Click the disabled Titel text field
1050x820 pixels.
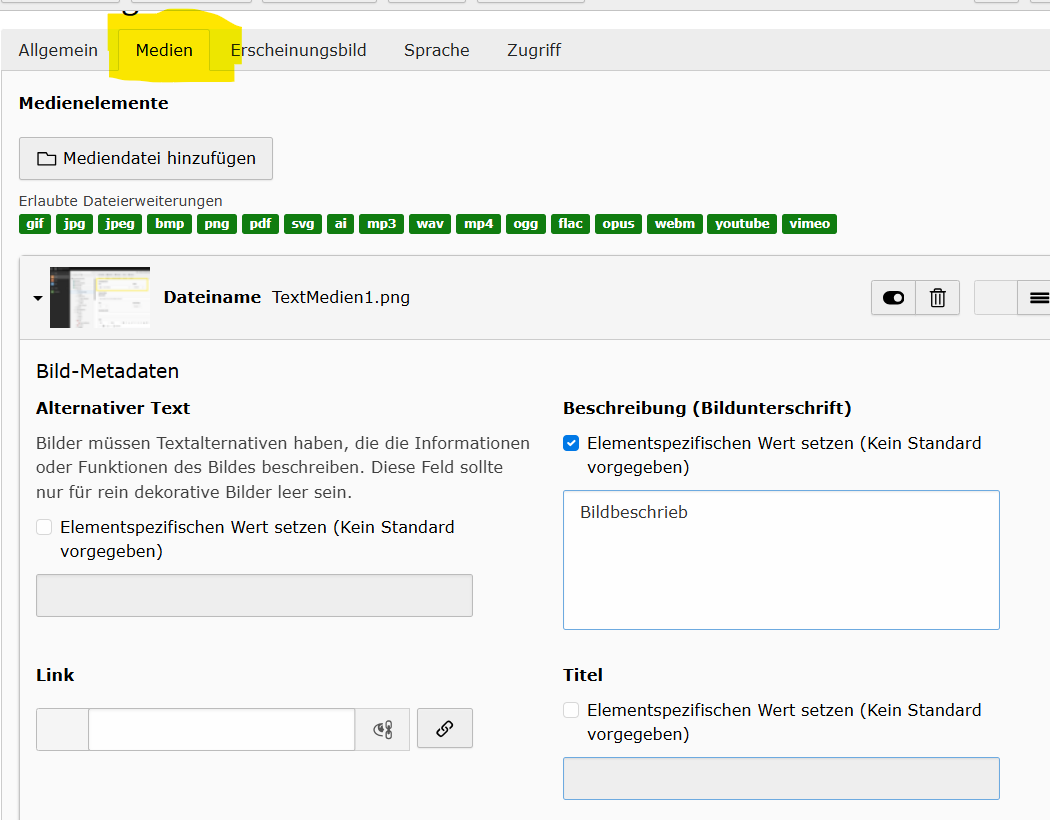click(780, 778)
